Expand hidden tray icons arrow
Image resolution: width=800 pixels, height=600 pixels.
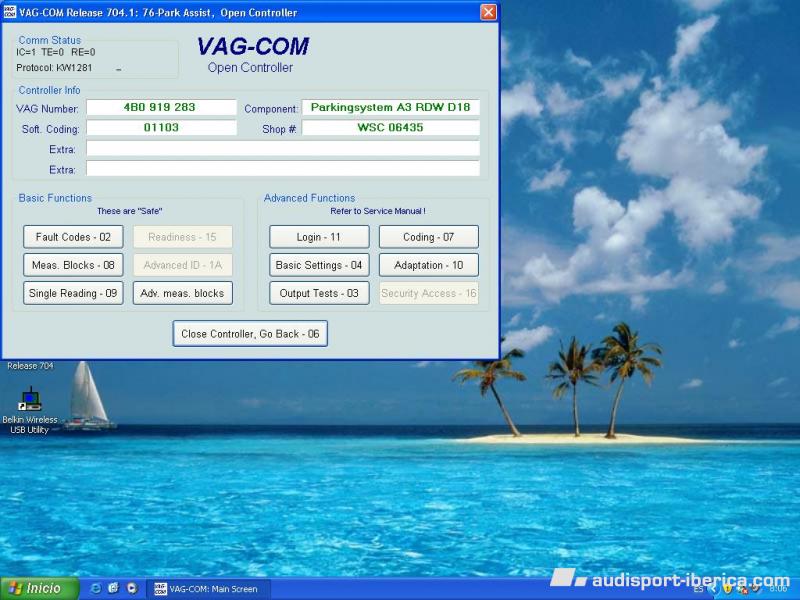[714, 589]
